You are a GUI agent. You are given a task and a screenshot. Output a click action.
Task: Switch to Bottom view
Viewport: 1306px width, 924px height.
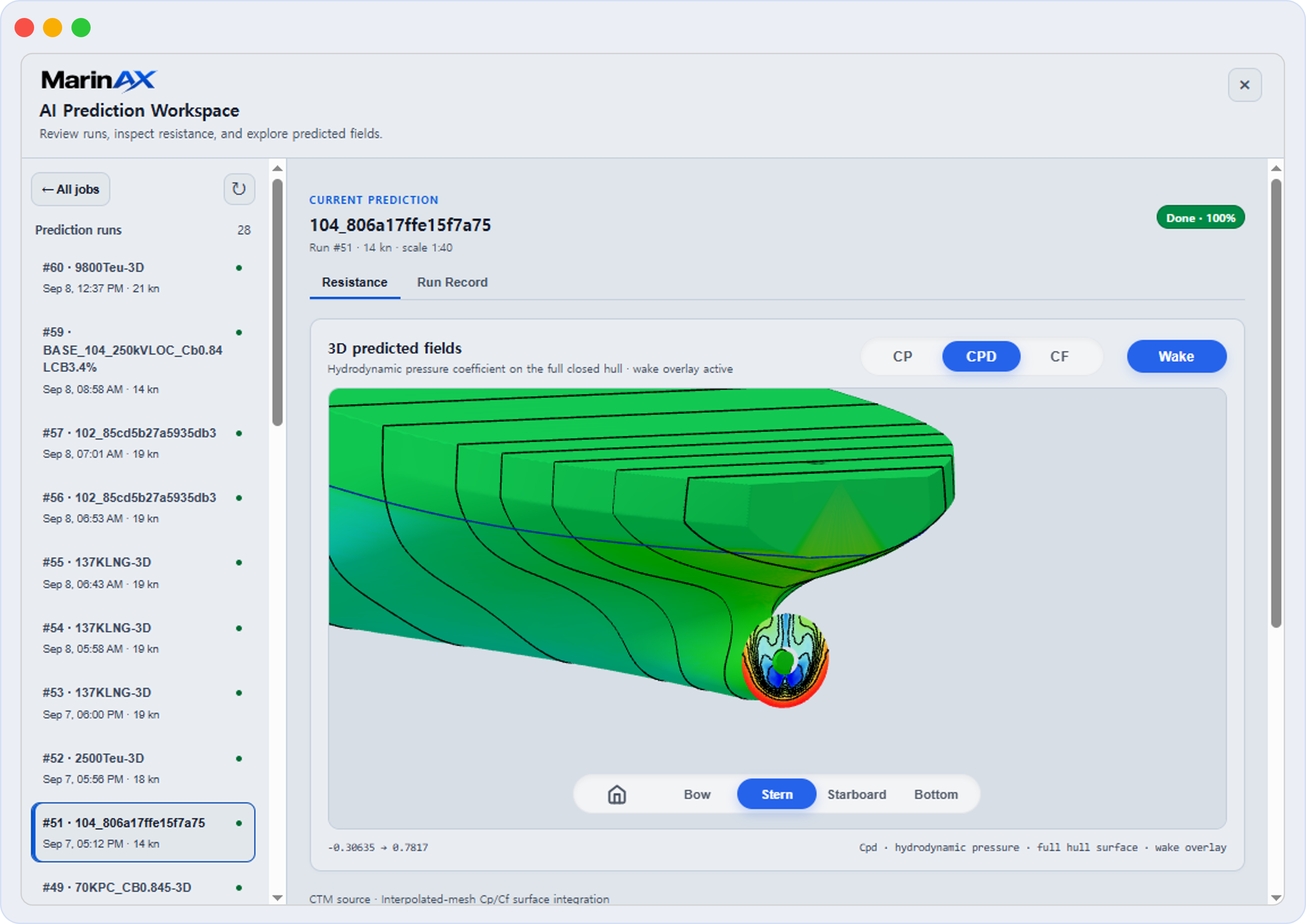pos(936,794)
